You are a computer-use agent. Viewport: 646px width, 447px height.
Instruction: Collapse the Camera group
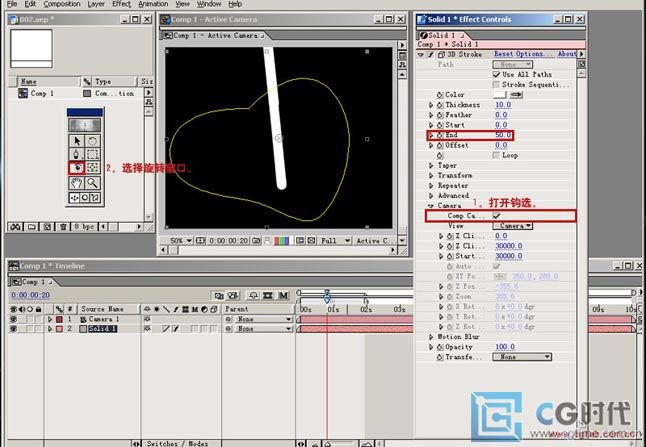[431, 206]
